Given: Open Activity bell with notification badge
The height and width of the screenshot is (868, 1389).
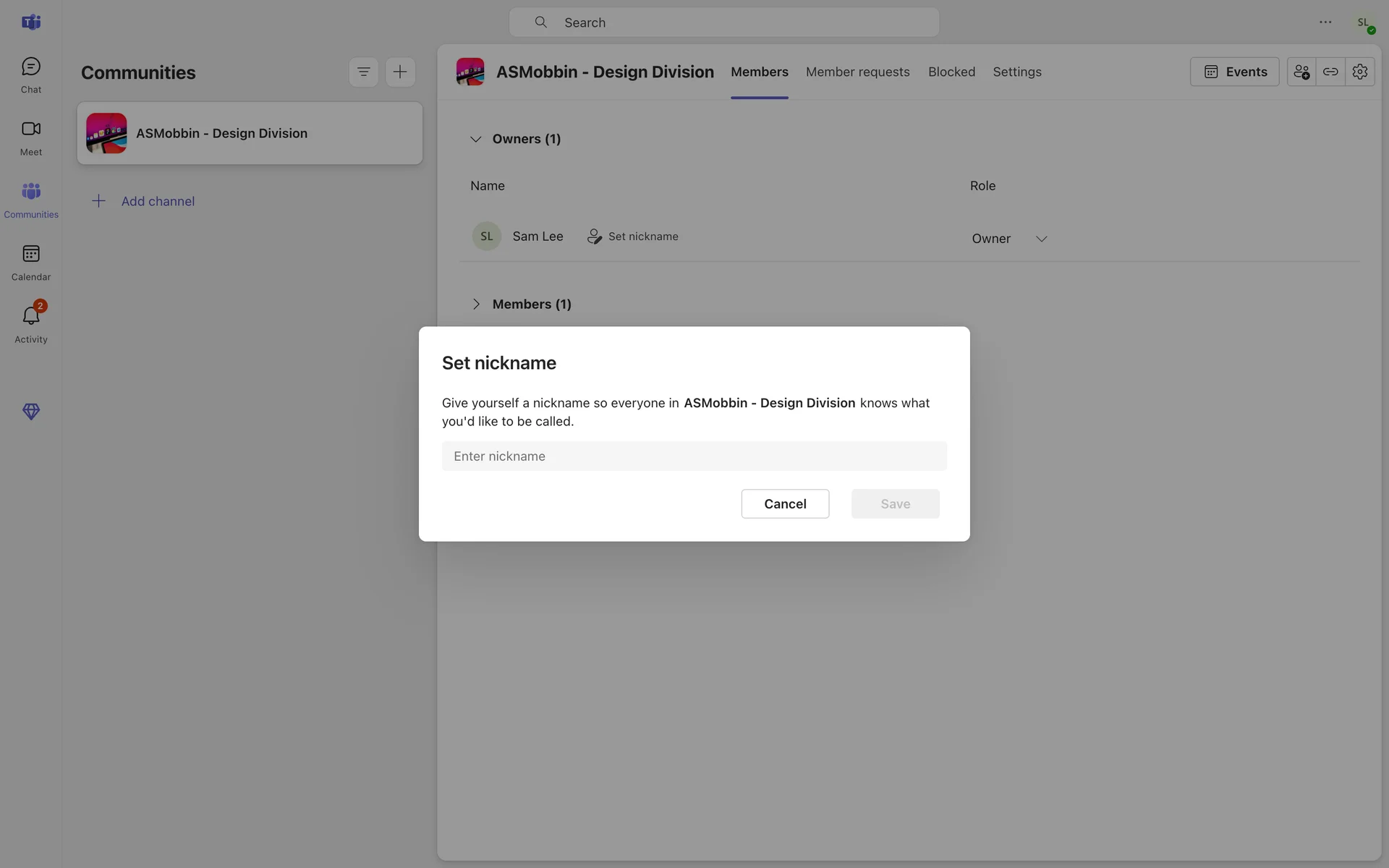Looking at the screenshot, I should pyautogui.click(x=30, y=323).
